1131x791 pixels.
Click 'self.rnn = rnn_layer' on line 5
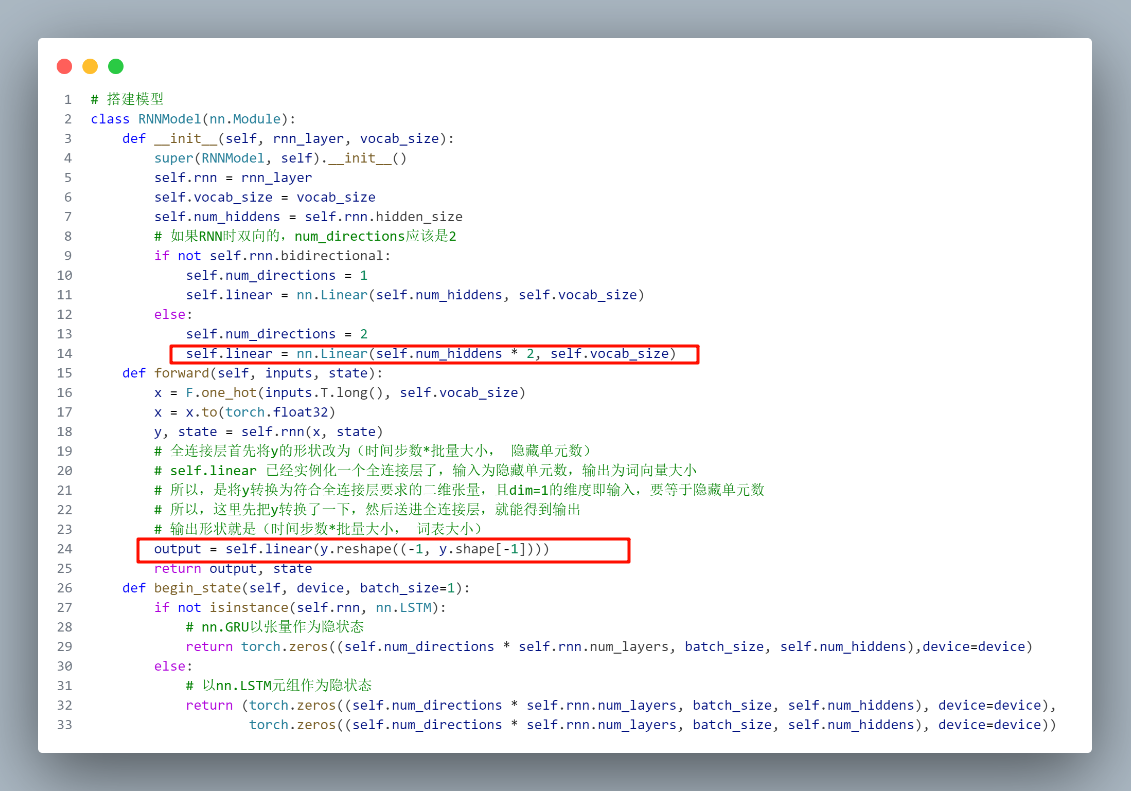click(233, 177)
